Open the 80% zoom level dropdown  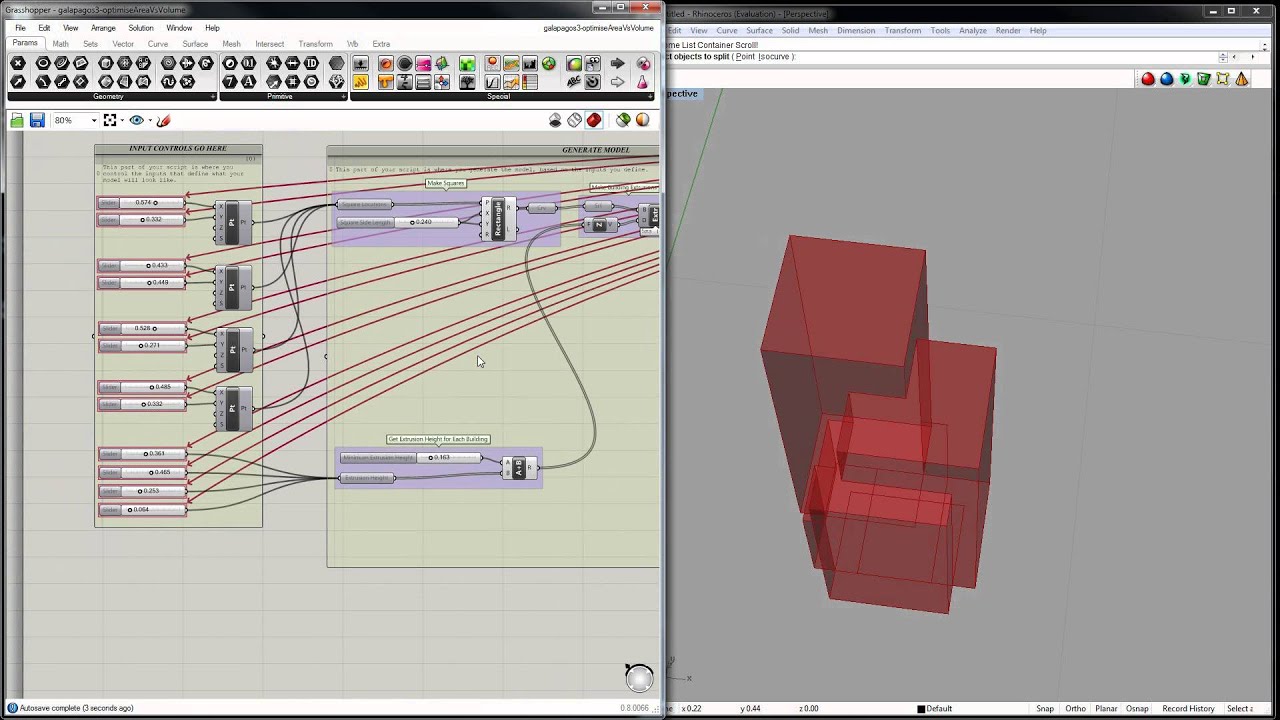(94, 120)
